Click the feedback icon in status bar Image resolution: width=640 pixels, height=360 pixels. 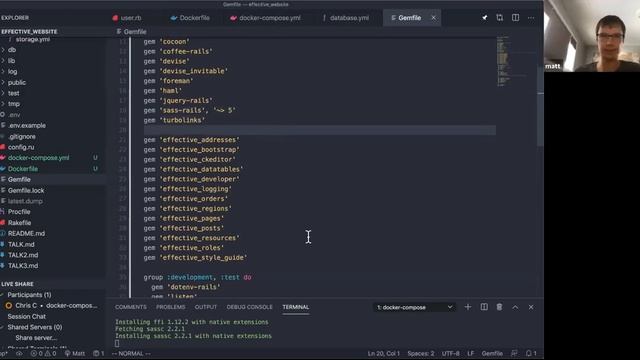click(x=514, y=353)
